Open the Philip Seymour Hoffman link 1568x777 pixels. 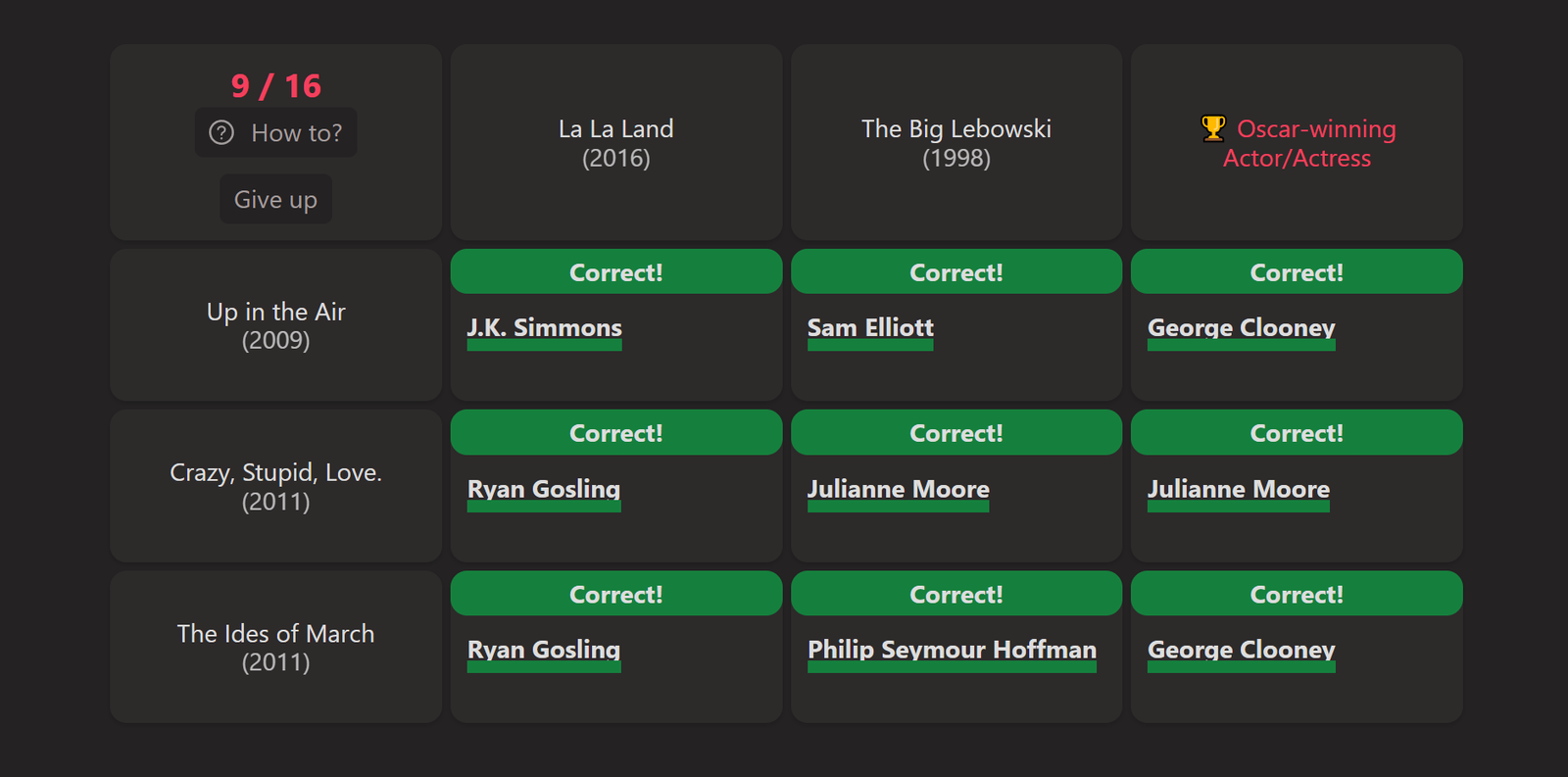pos(952,650)
